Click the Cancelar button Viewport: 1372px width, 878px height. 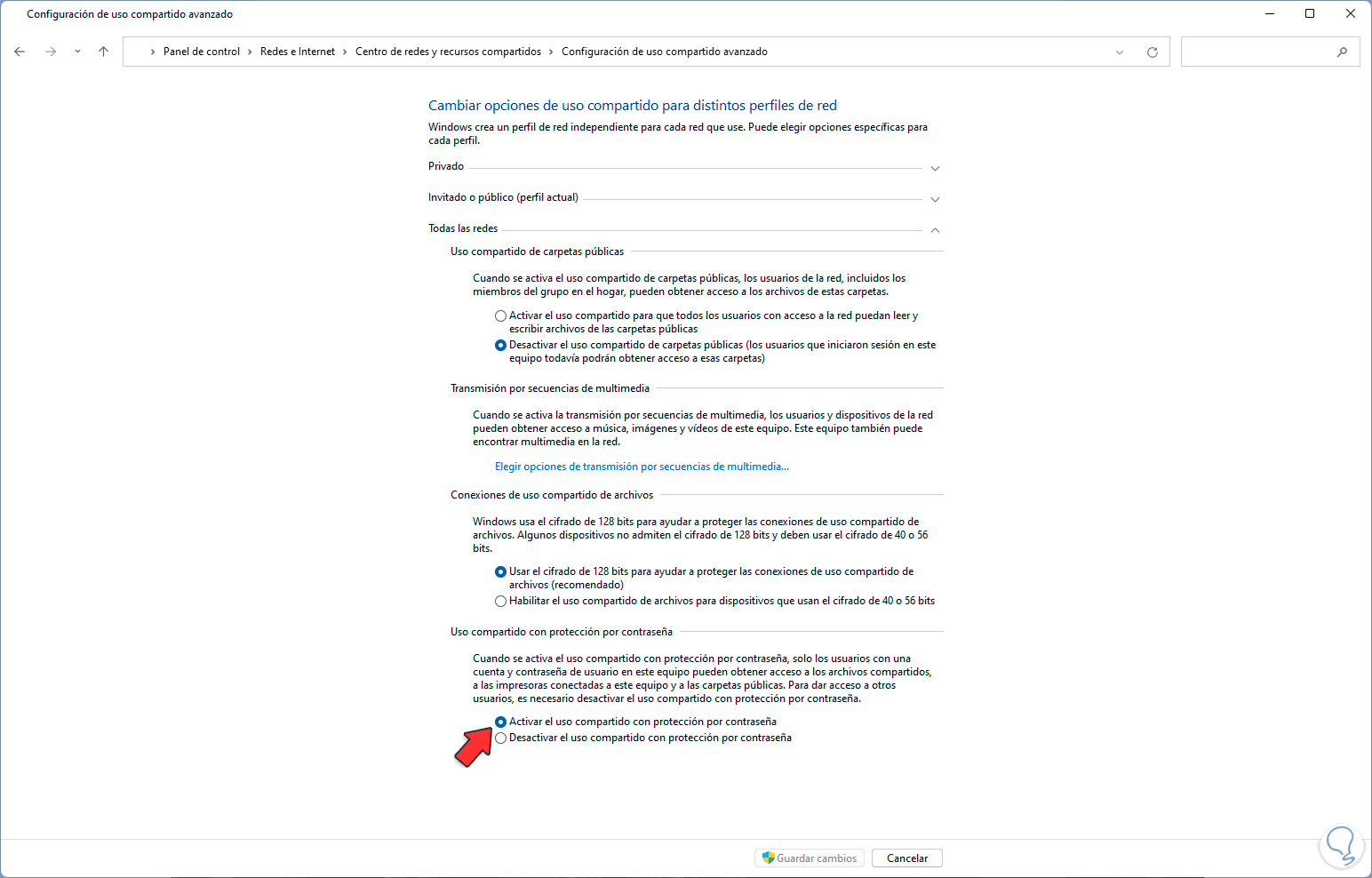pyautogui.click(x=907, y=858)
